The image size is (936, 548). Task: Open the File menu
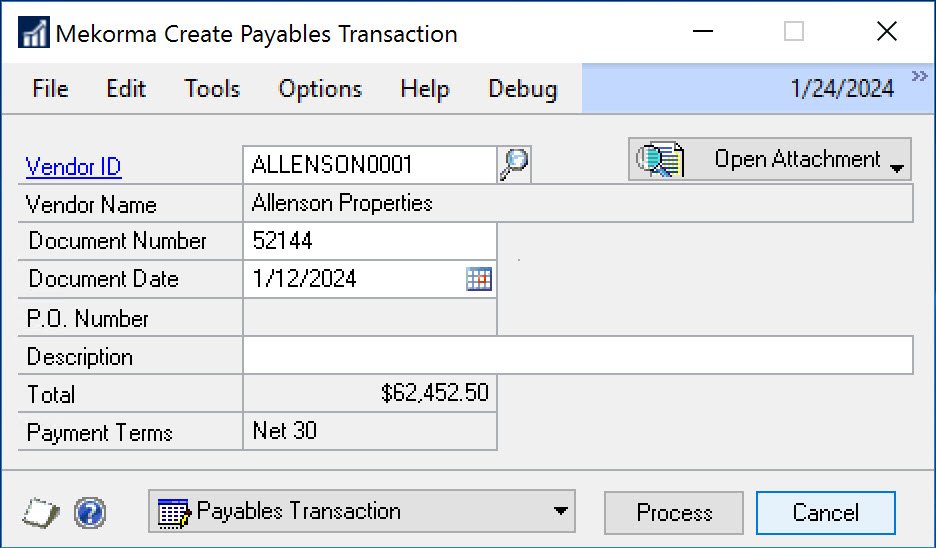point(50,89)
